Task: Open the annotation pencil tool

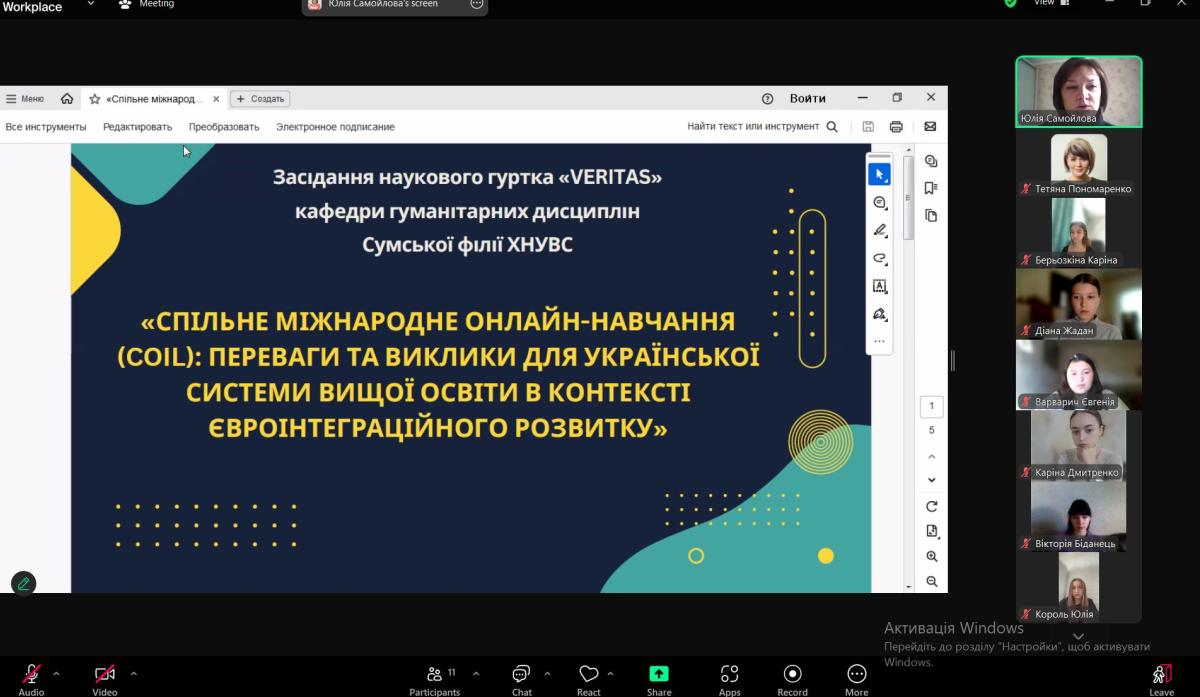Action: pos(23,583)
